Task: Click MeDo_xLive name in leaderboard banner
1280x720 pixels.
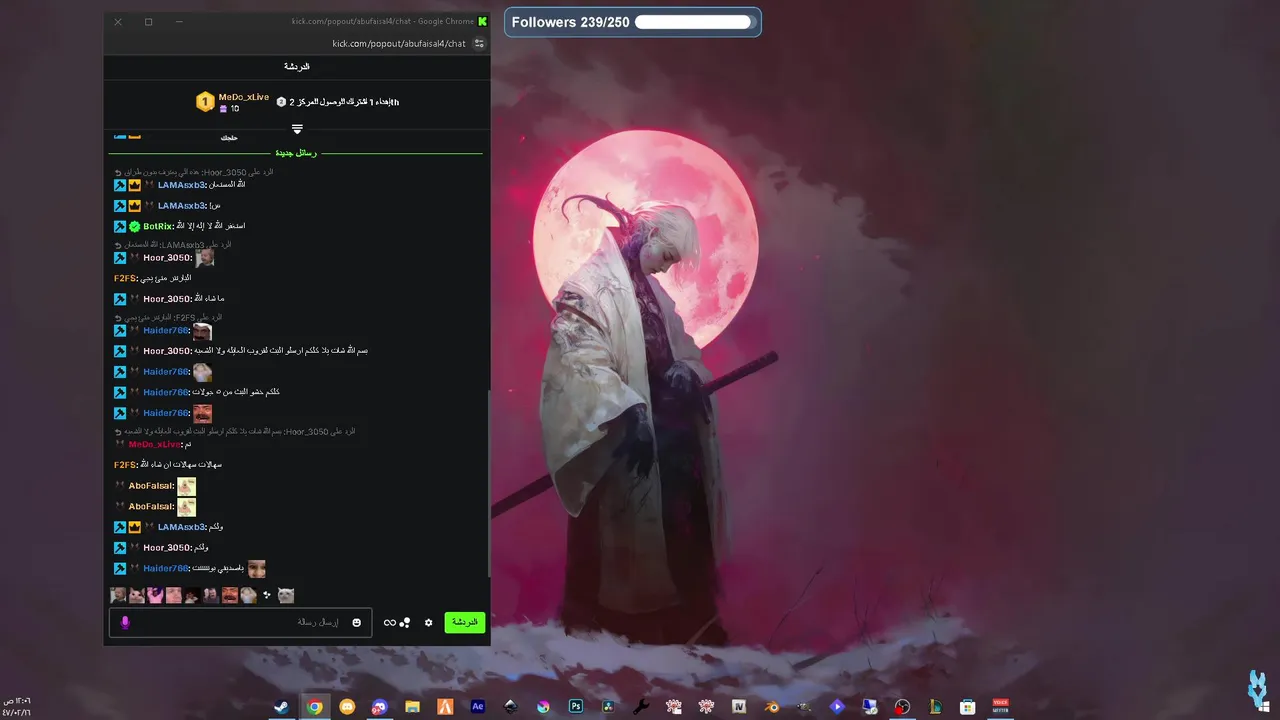Action: (244, 97)
